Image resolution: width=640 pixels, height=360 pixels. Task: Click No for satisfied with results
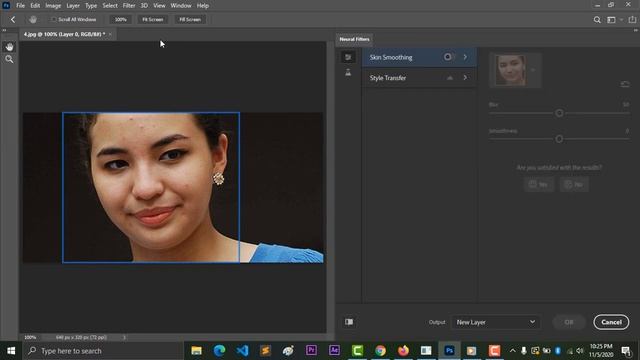574,184
